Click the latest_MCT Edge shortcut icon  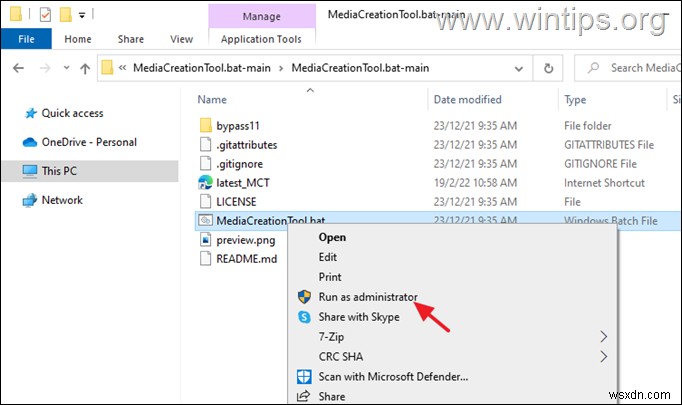coord(205,183)
